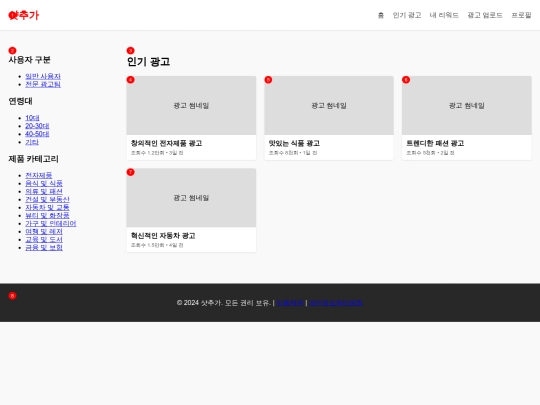Screen dimensions: 540x405
Task: Open thumbnail of 트렌디한 패션 광고
Action: click(x=467, y=105)
